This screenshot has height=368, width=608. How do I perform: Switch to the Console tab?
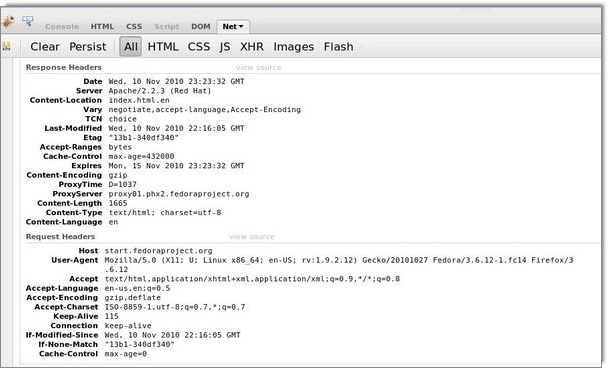62,26
